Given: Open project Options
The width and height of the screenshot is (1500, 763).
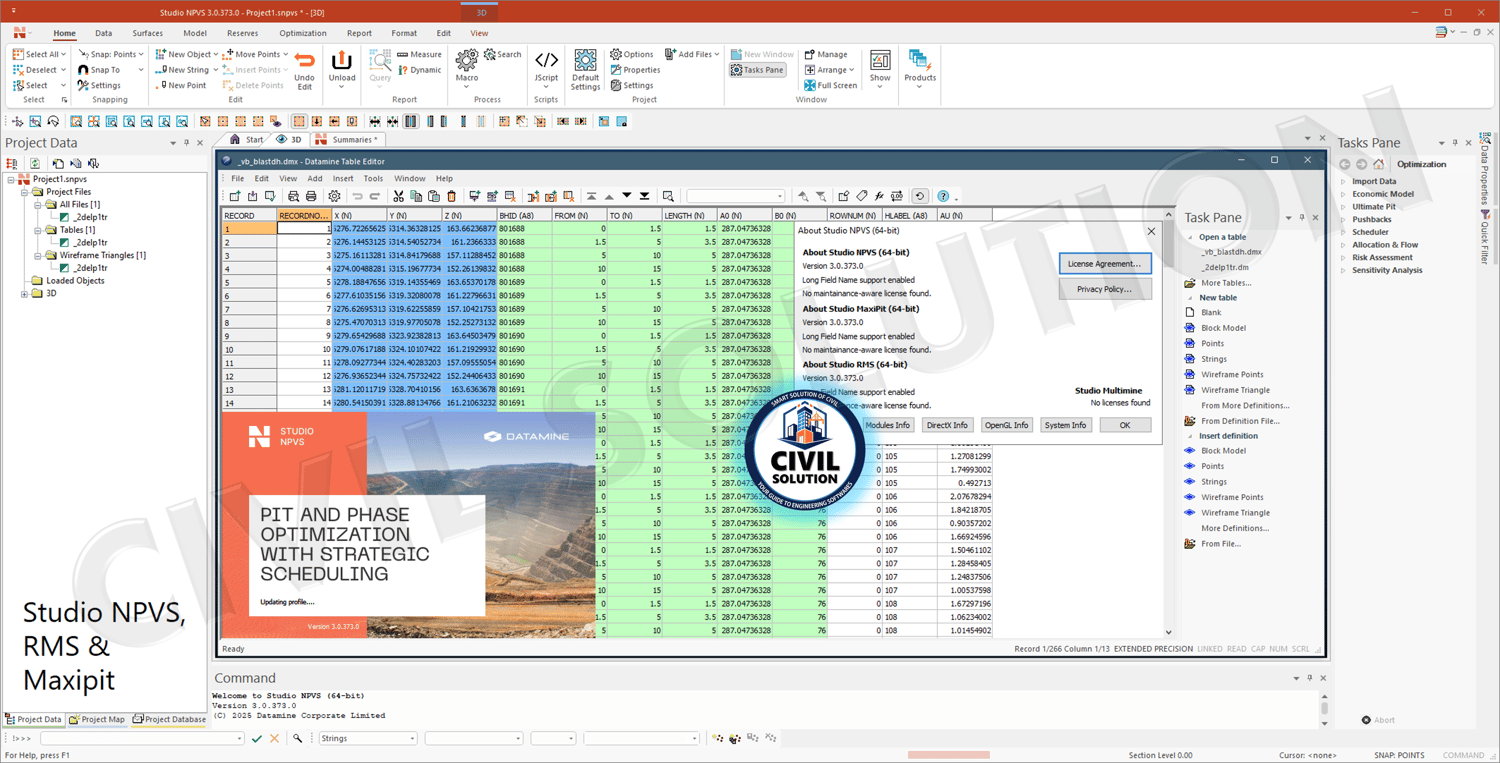Looking at the screenshot, I should click(632, 54).
